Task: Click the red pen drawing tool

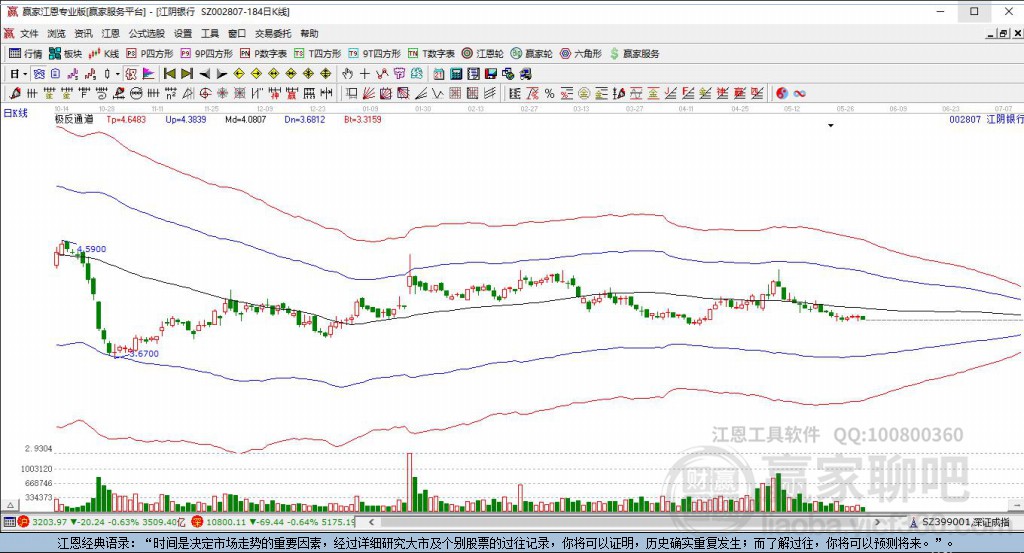Action: click(14, 93)
